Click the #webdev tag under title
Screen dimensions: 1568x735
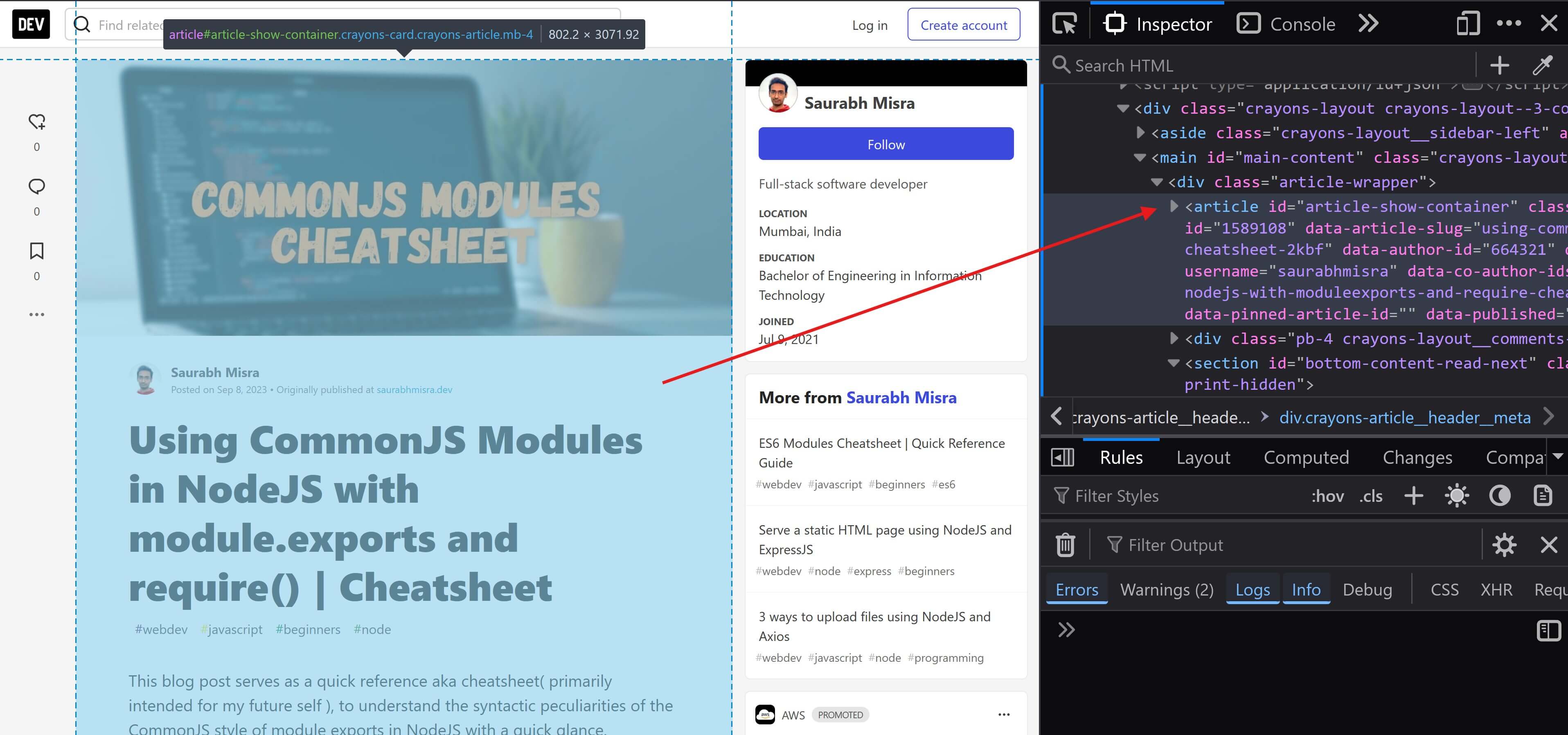pyautogui.click(x=161, y=629)
